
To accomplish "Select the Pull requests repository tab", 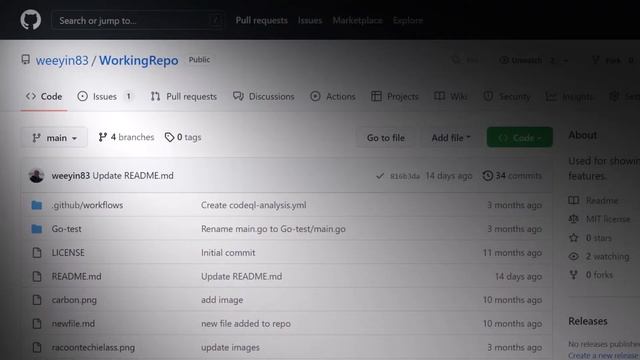I will (x=184, y=96).
